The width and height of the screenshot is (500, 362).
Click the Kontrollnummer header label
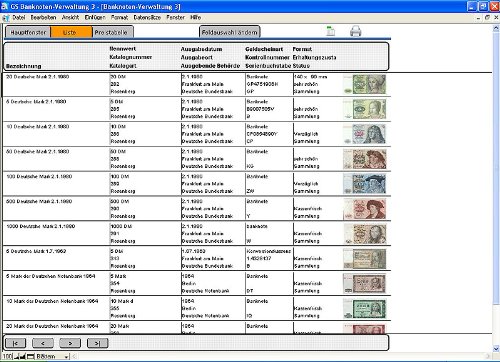click(x=267, y=57)
